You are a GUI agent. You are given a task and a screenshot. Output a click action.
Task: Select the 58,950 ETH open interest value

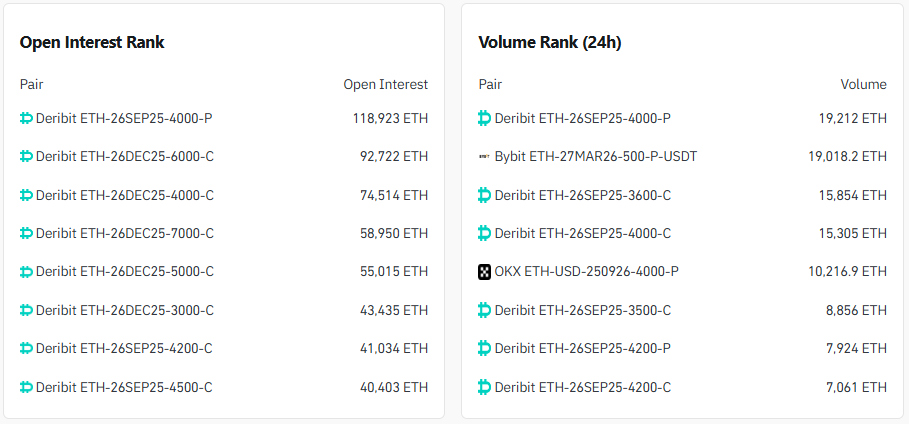point(394,233)
